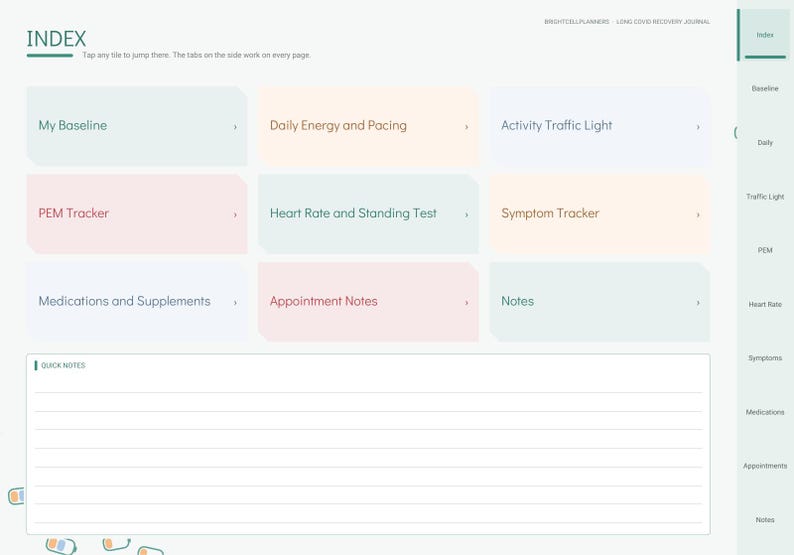Open the Daily Energy and Pacing tile
This screenshot has width=794, height=555.
(x=368, y=126)
